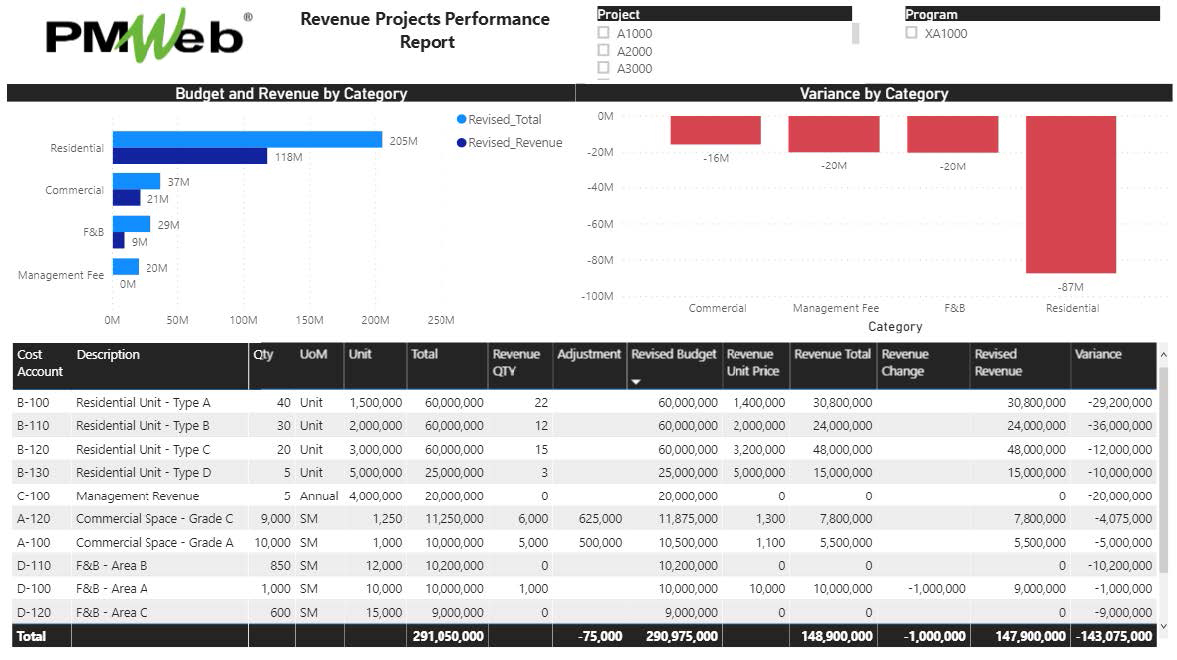Screen dimensions: 1177x660
Task: Click the Project slicer scrollbar
Action: 855,35
